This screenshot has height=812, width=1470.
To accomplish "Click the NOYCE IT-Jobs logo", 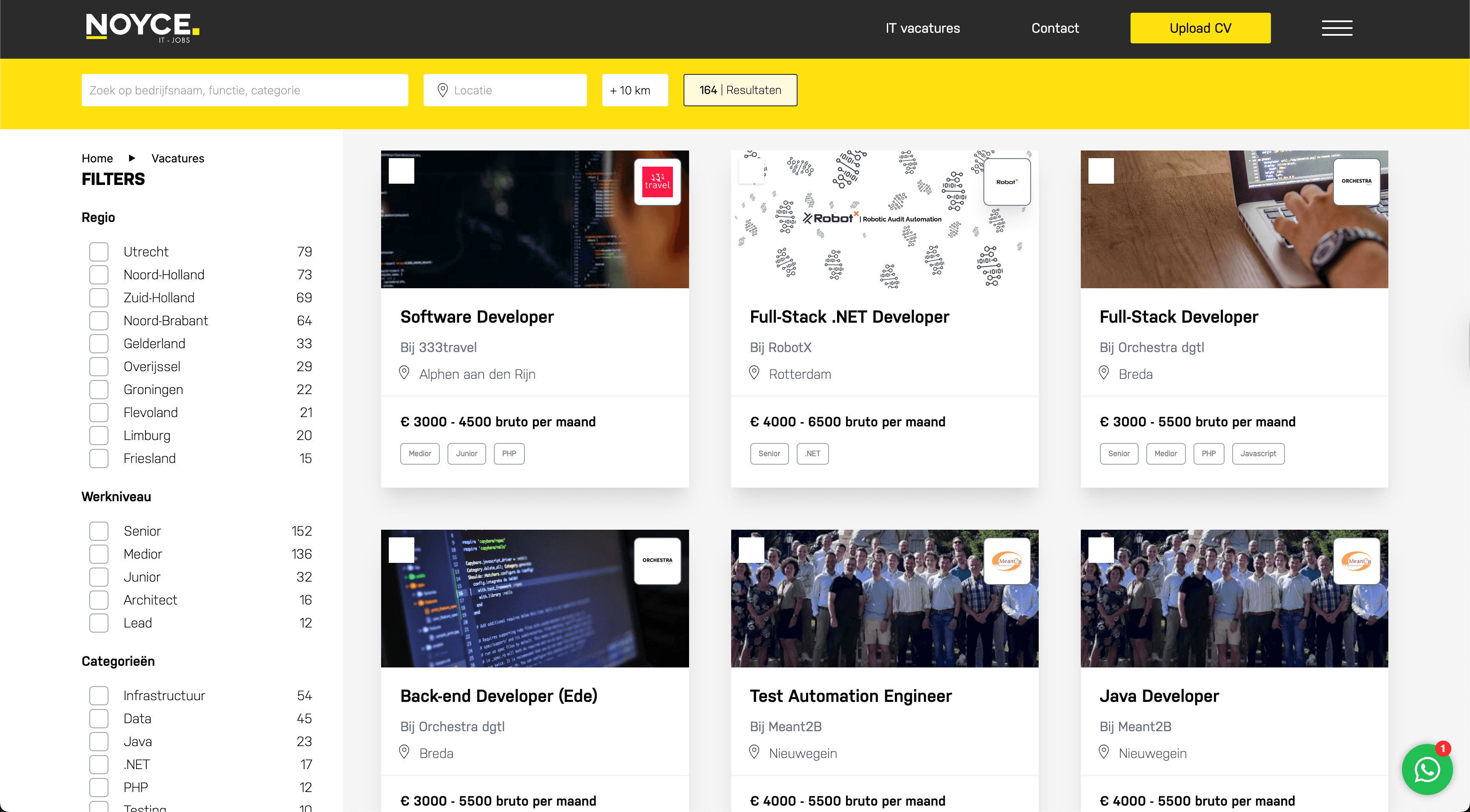I will [x=142, y=27].
